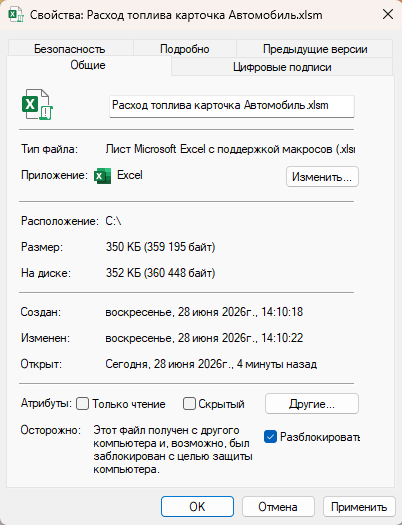Screen dimensions: 402x525
Task: Uncheck the Разблокировать checkbox
Action: click(x=270, y=437)
